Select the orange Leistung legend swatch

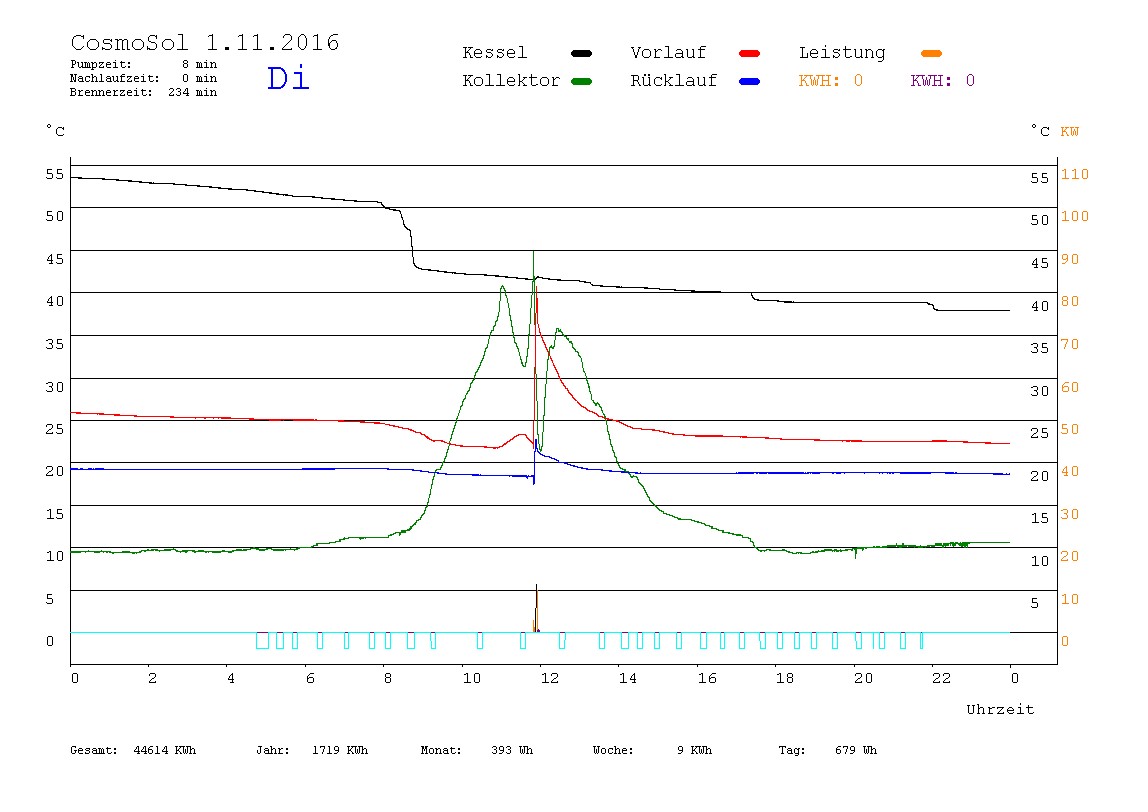coord(931,53)
